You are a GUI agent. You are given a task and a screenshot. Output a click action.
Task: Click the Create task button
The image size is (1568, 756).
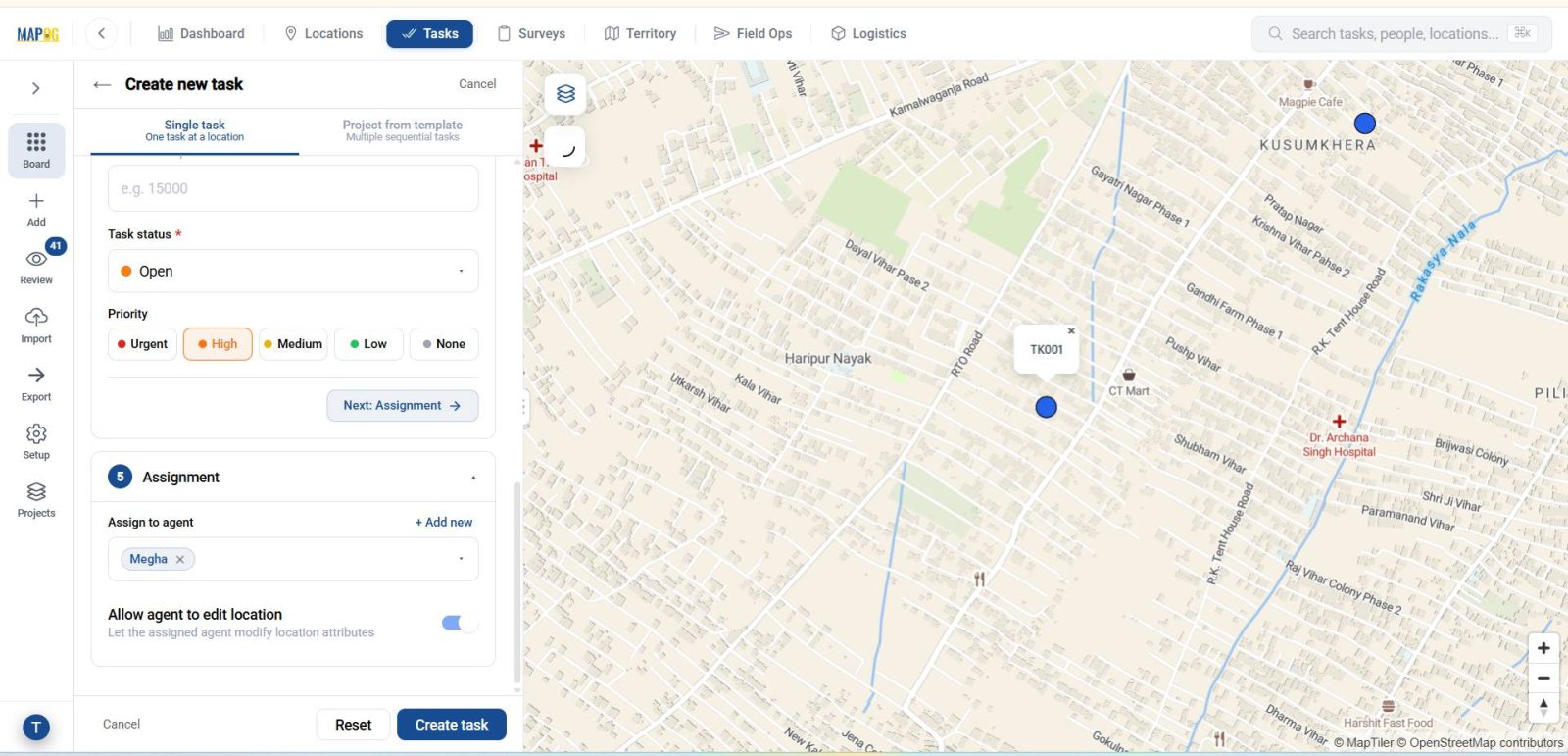tap(452, 725)
